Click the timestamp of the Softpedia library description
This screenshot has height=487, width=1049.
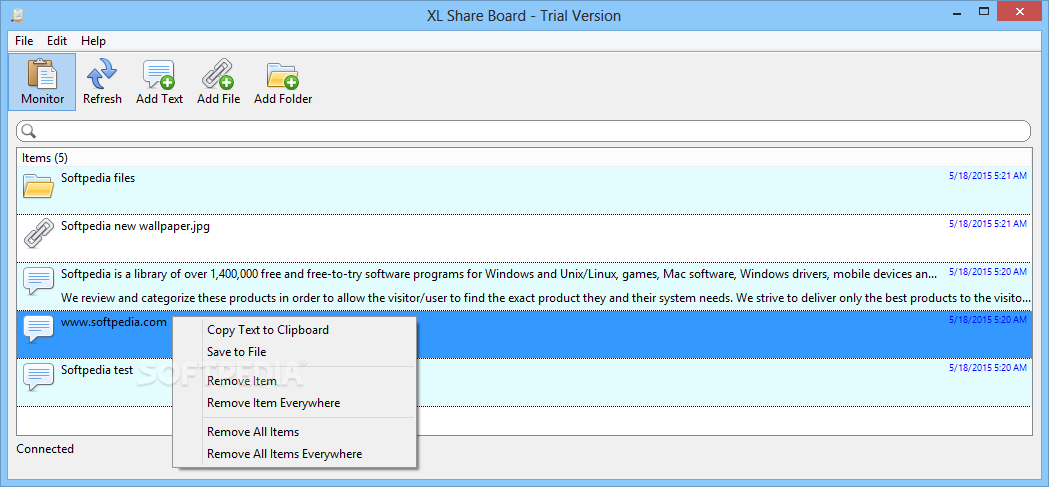[x=987, y=272]
